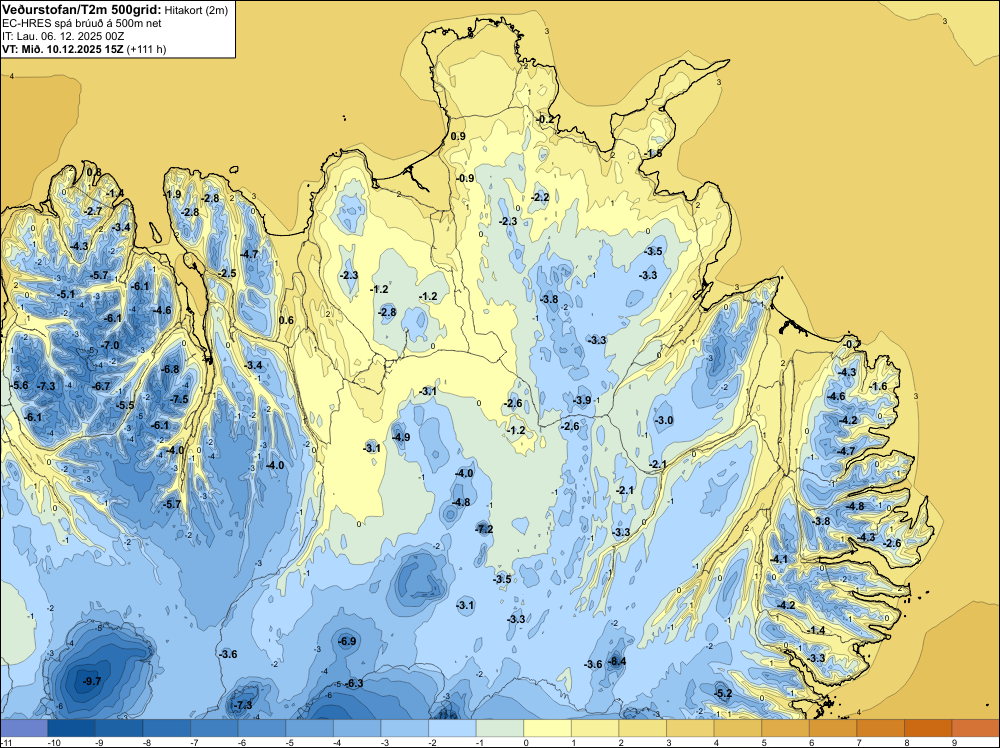This screenshot has width=1000, height=748.
Task: Click the -6.7 temperature value
Action: (101, 386)
